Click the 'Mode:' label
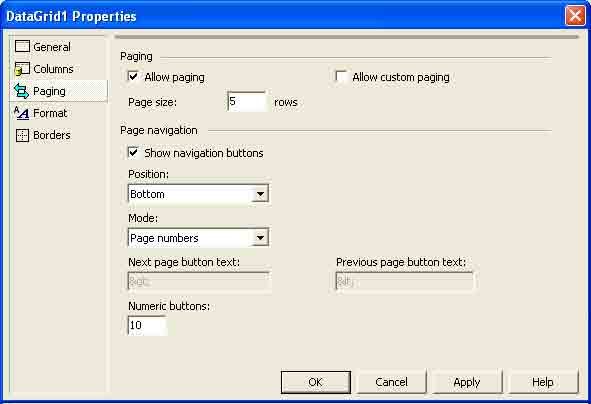 (143, 218)
